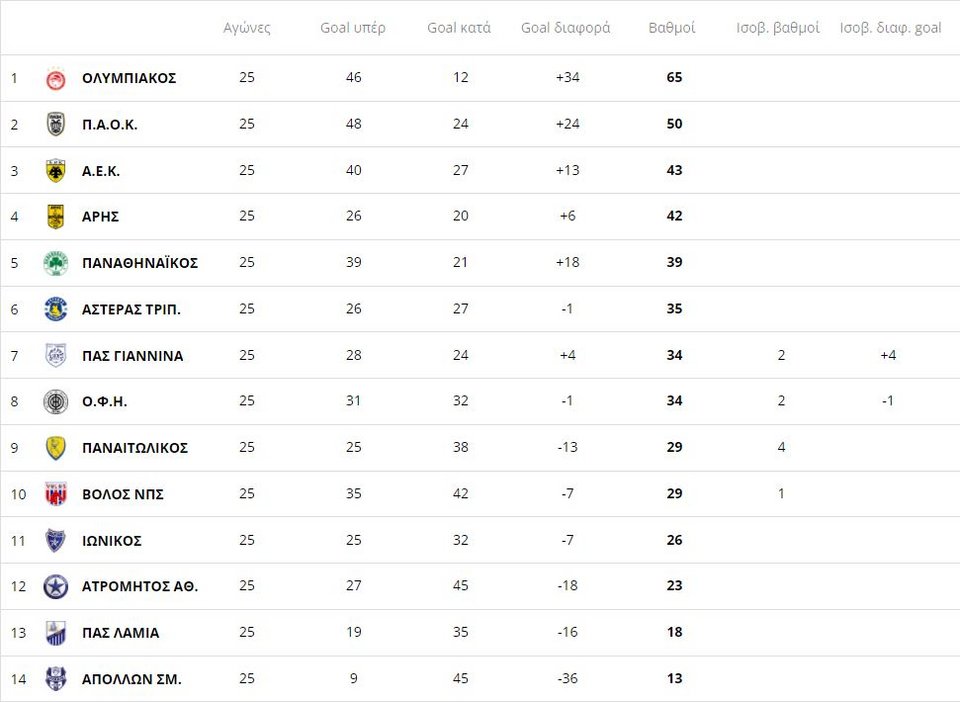Click the Volos ΝΠΣ red crest
Viewport: 960px width, 702px height.
point(56,494)
